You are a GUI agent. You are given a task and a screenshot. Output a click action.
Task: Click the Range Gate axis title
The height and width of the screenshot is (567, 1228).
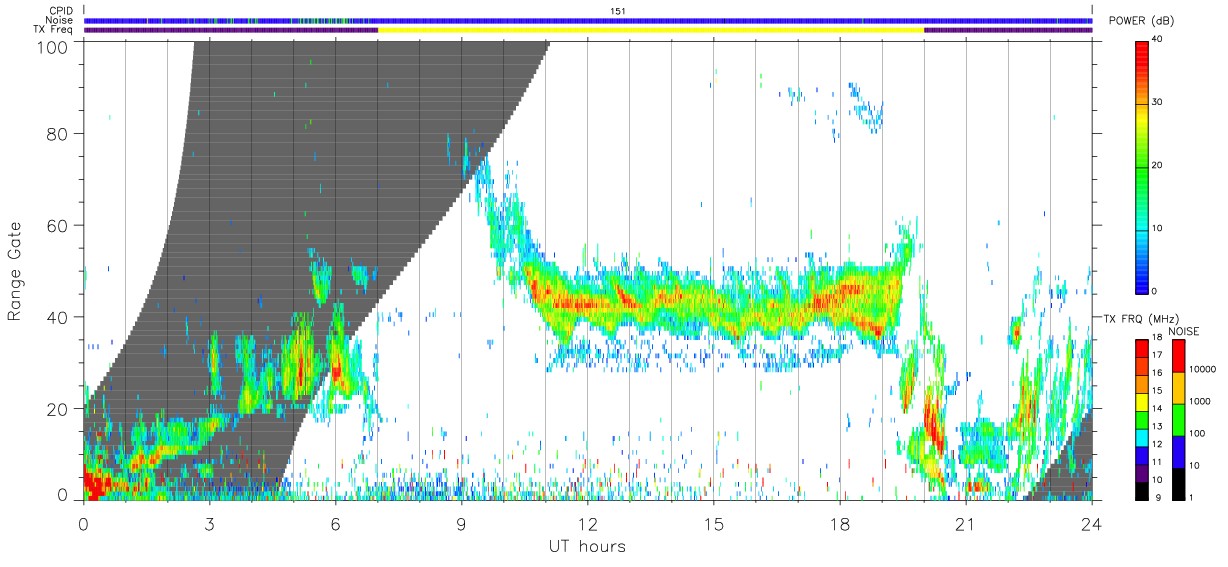[16, 270]
